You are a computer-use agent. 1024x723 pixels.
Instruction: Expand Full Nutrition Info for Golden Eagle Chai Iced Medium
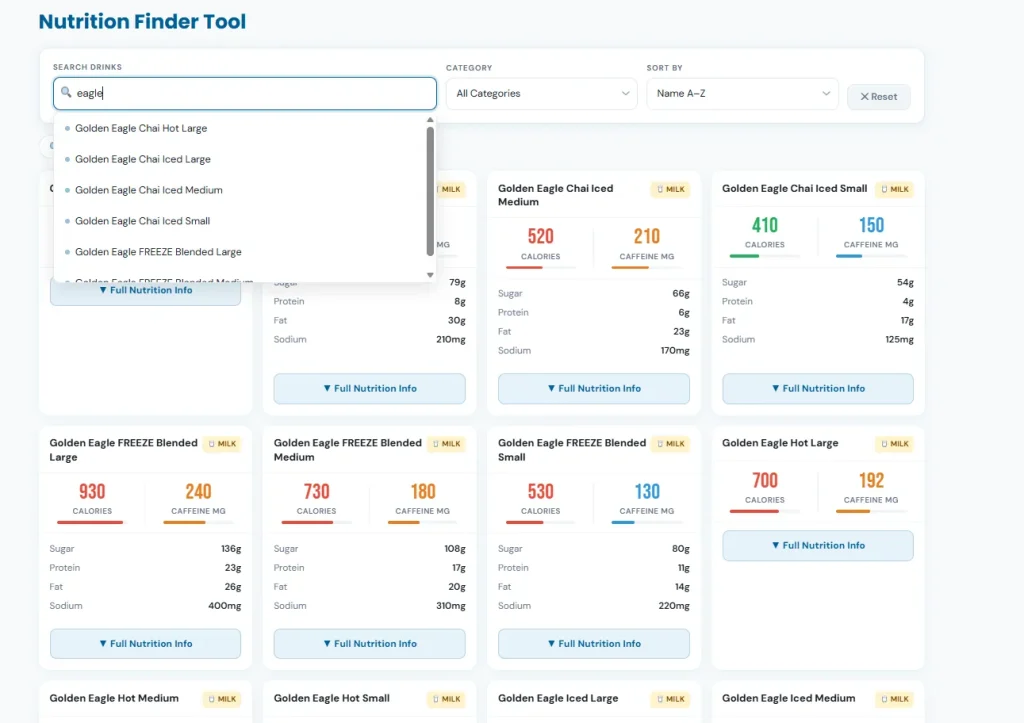pyautogui.click(x=593, y=389)
